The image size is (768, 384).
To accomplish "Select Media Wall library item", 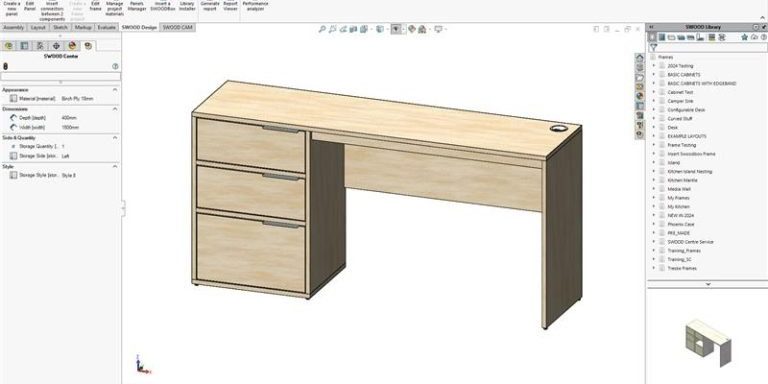I will tap(678, 189).
